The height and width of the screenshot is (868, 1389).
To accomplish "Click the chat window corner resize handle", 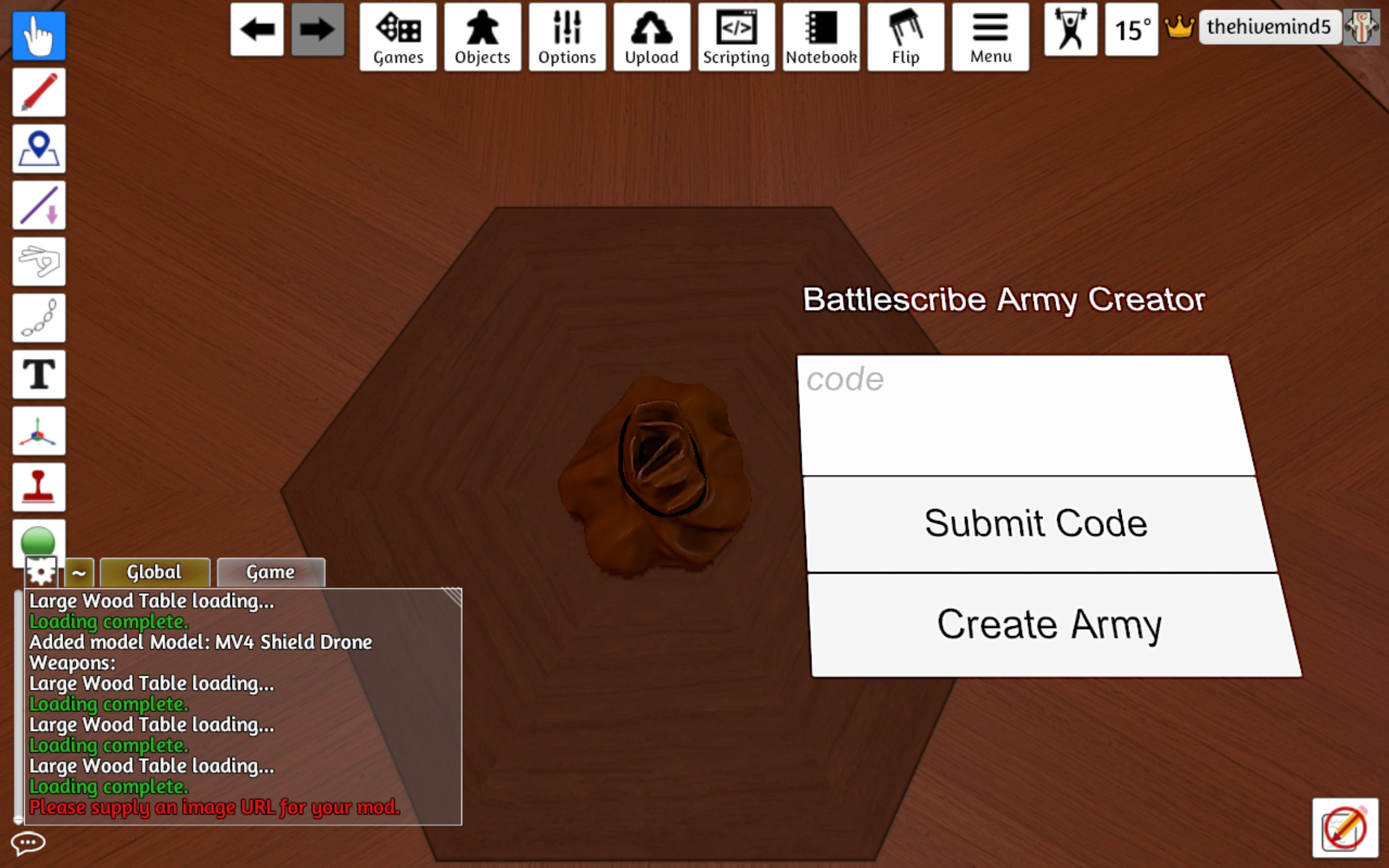I will (453, 597).
